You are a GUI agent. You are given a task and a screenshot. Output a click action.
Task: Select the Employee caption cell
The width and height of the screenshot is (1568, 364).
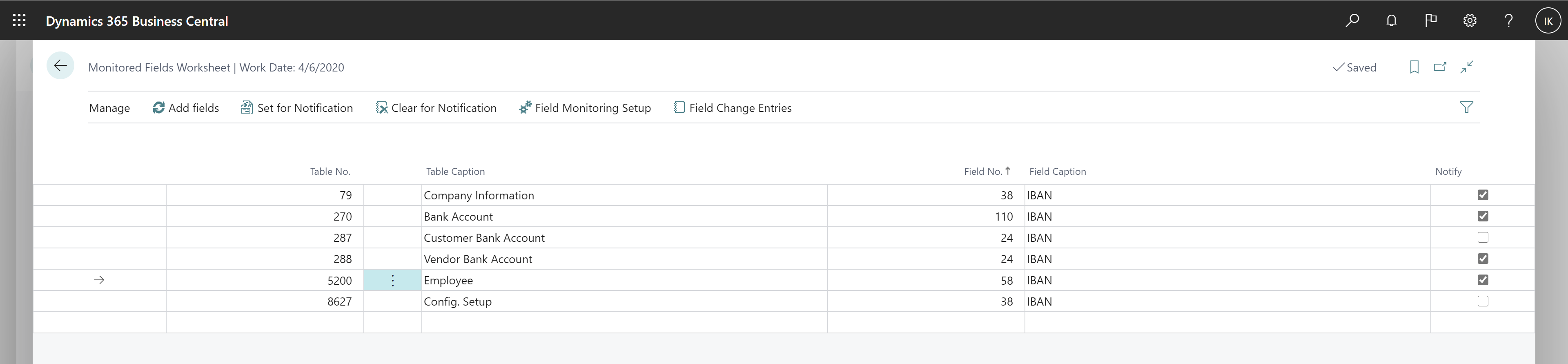(624, 280)
